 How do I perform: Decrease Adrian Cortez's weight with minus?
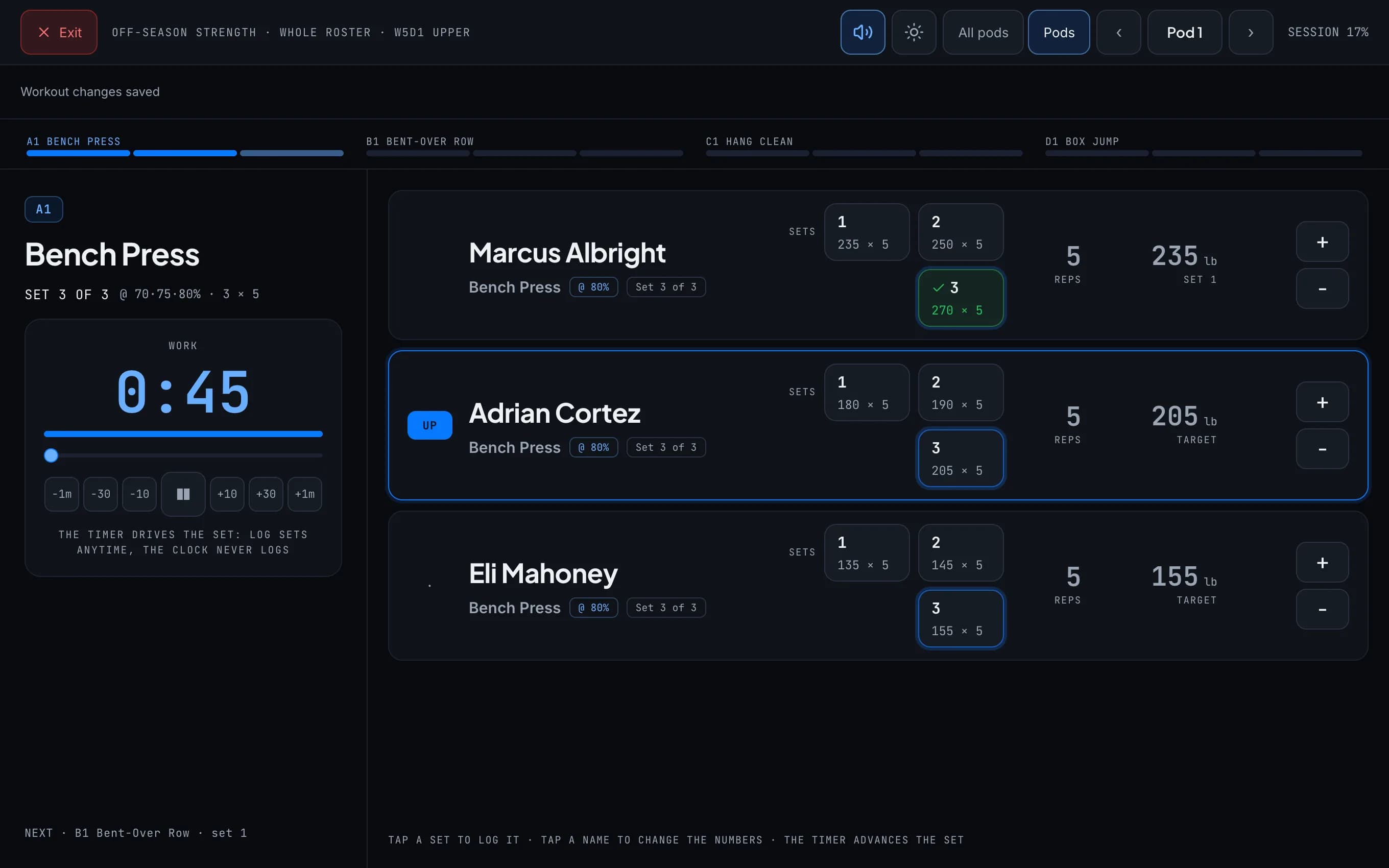[x=1323, y=448]
